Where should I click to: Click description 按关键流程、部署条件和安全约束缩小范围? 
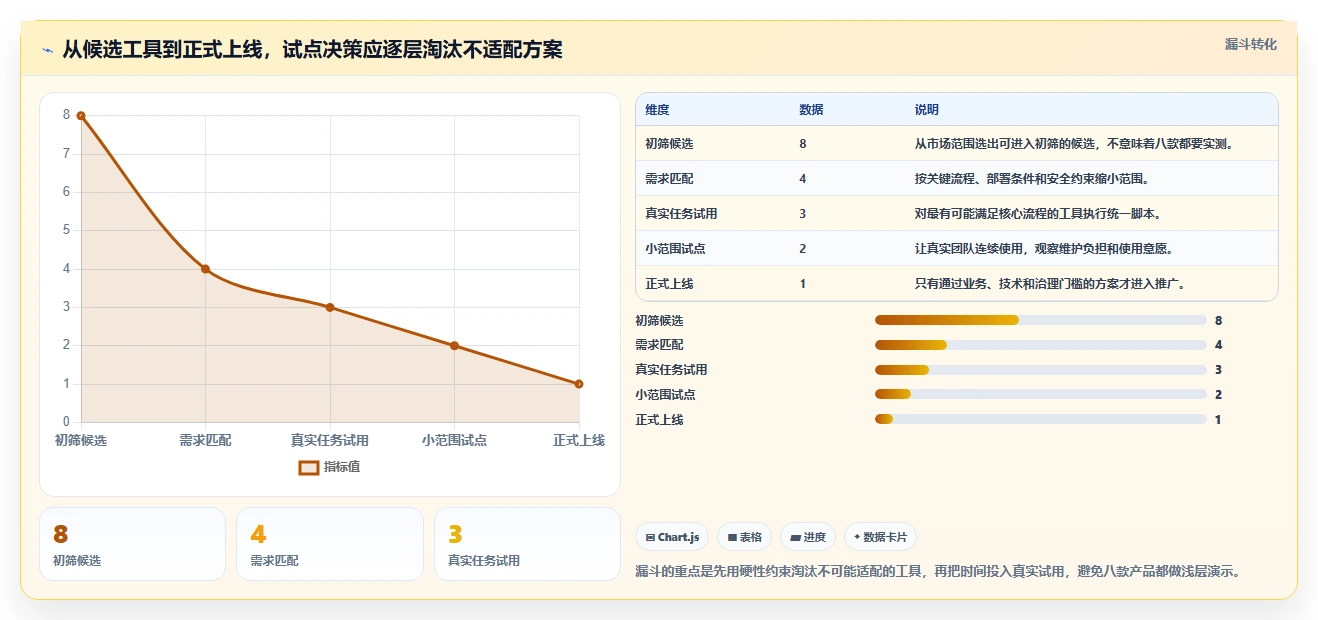click(1031, 179)
